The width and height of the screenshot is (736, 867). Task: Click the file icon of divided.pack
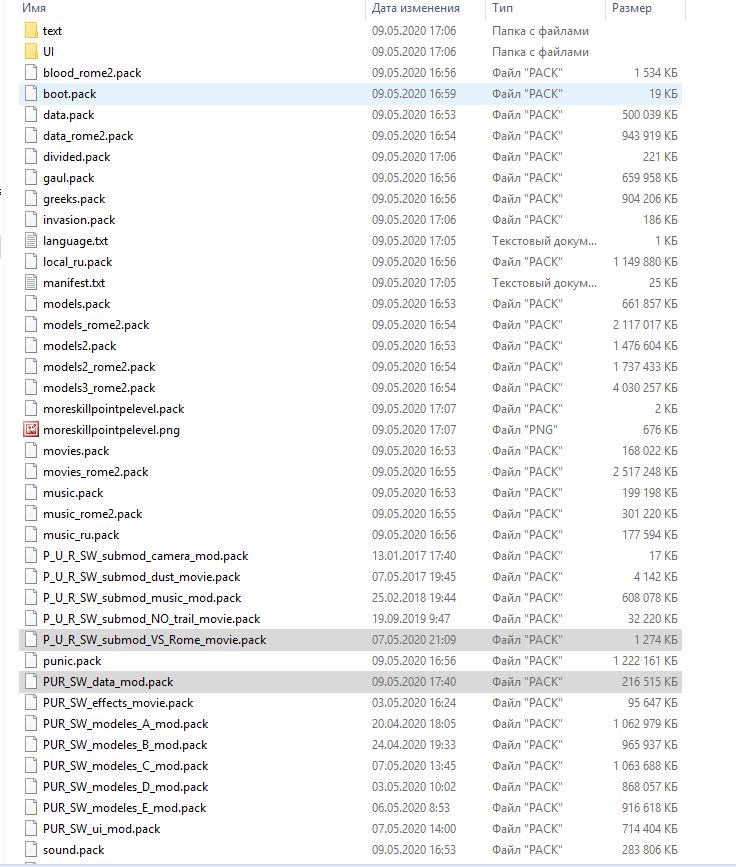click(x=31, y=156)
